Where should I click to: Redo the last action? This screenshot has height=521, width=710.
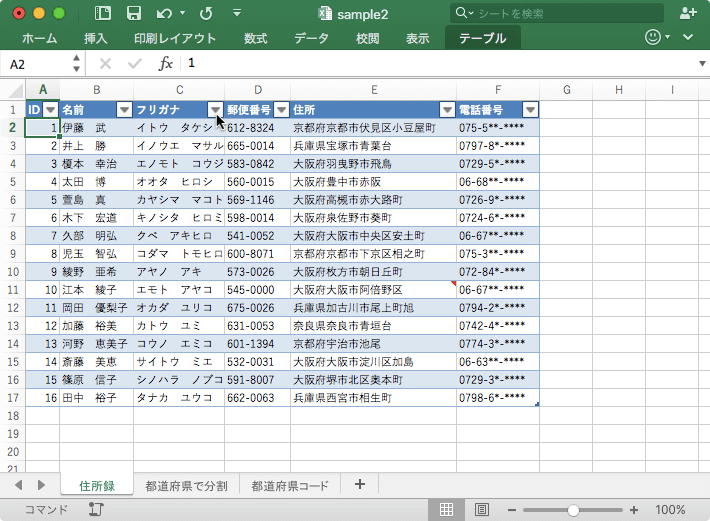coord(206,14)
